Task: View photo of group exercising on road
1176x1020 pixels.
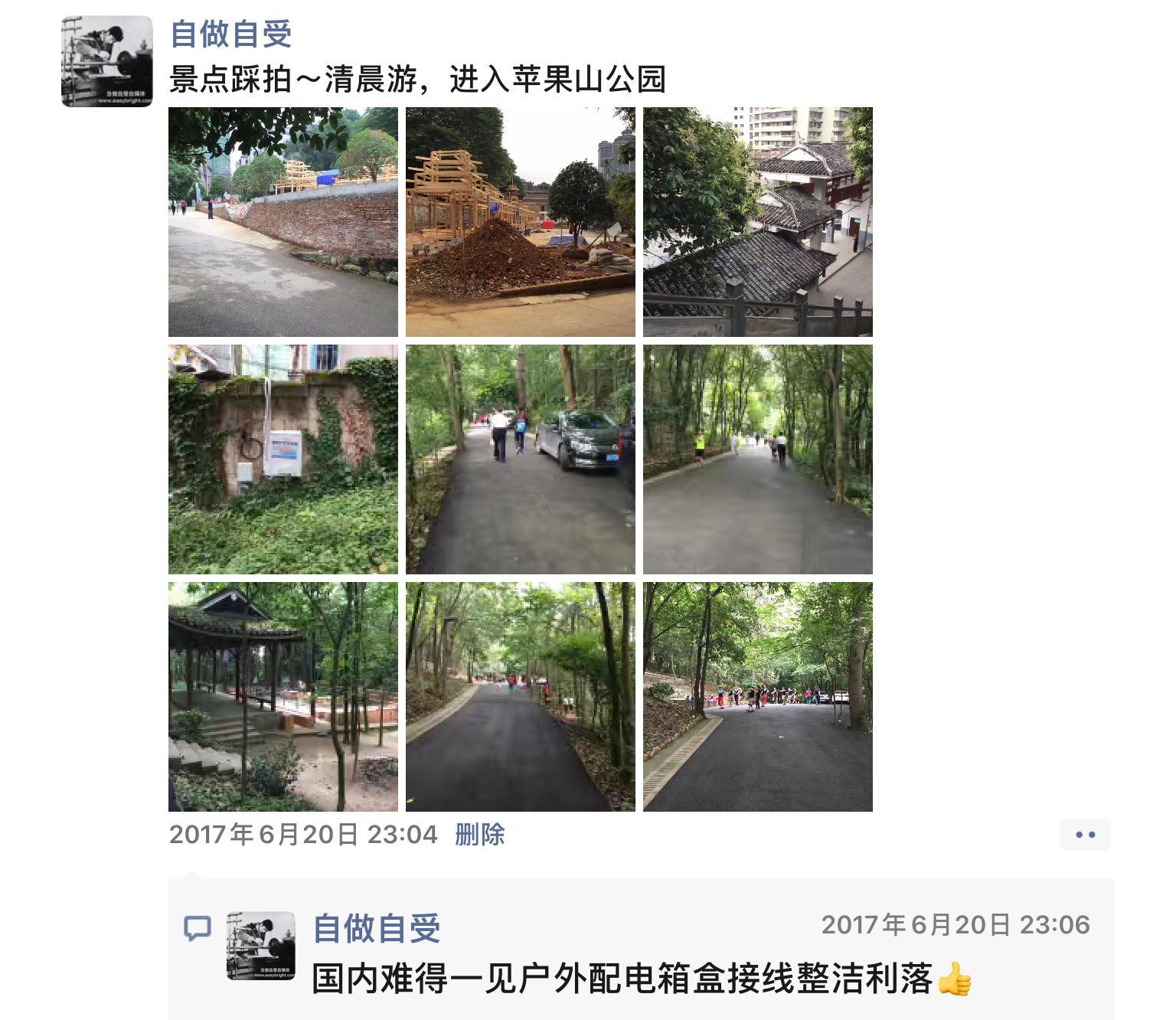Action: [758, 697]
